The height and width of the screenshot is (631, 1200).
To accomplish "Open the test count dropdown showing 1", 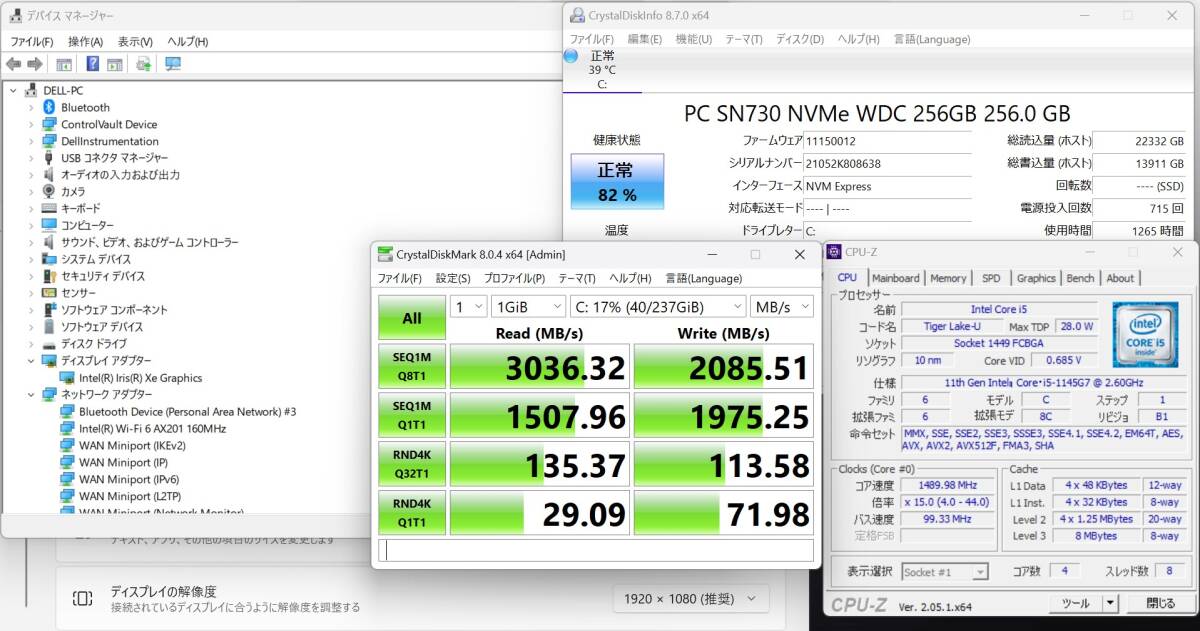I will [x=468, y=306].
